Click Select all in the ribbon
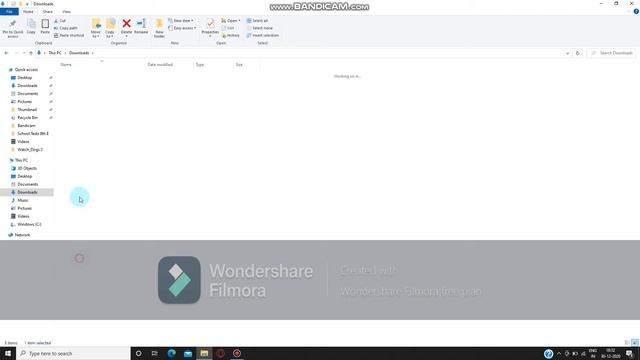This screenshot has width=640, height=360. click(x=257, y=20)
